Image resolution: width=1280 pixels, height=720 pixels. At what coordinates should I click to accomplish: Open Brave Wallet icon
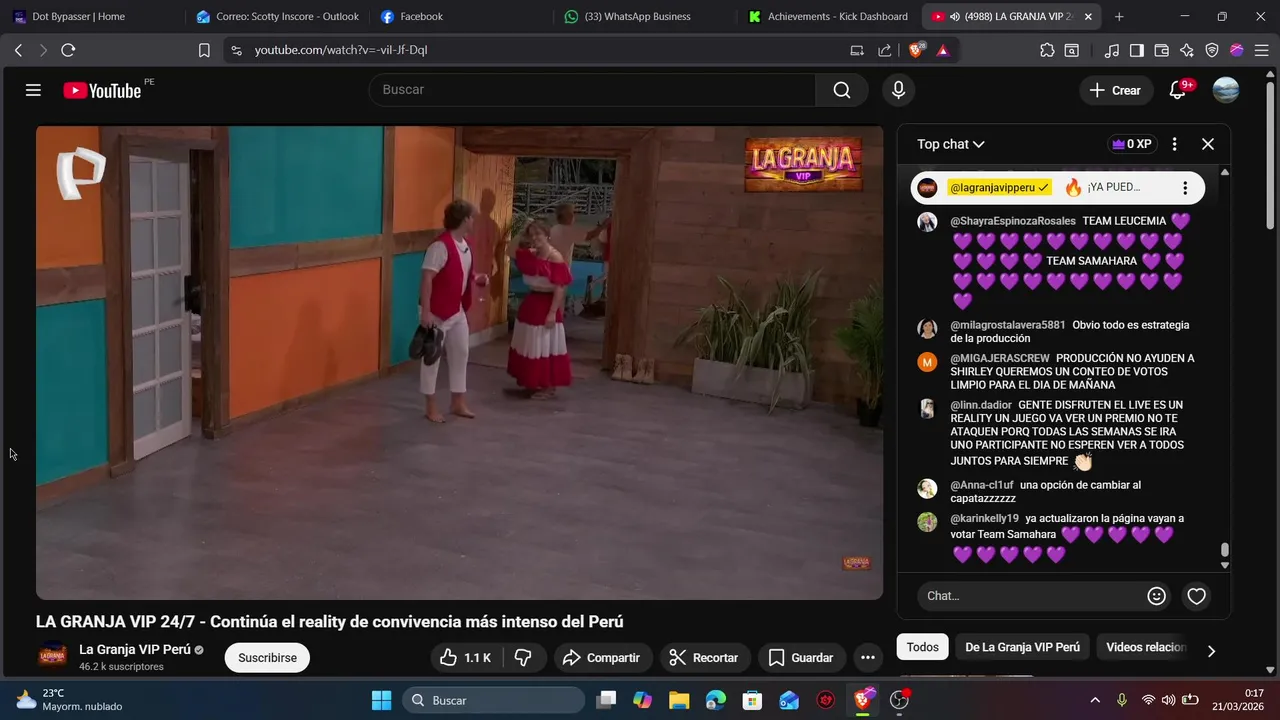tap(1162, 50)
